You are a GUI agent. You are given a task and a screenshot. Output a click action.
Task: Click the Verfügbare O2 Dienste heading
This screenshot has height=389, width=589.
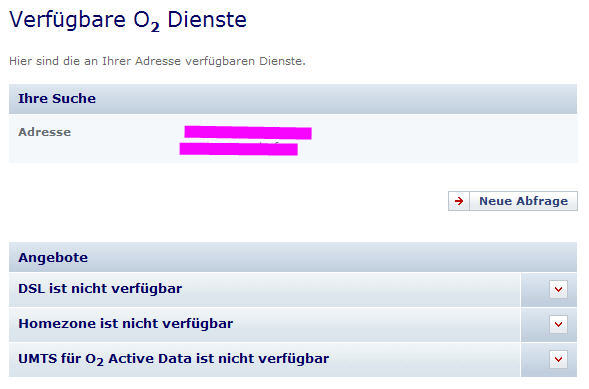pos(128,20)
